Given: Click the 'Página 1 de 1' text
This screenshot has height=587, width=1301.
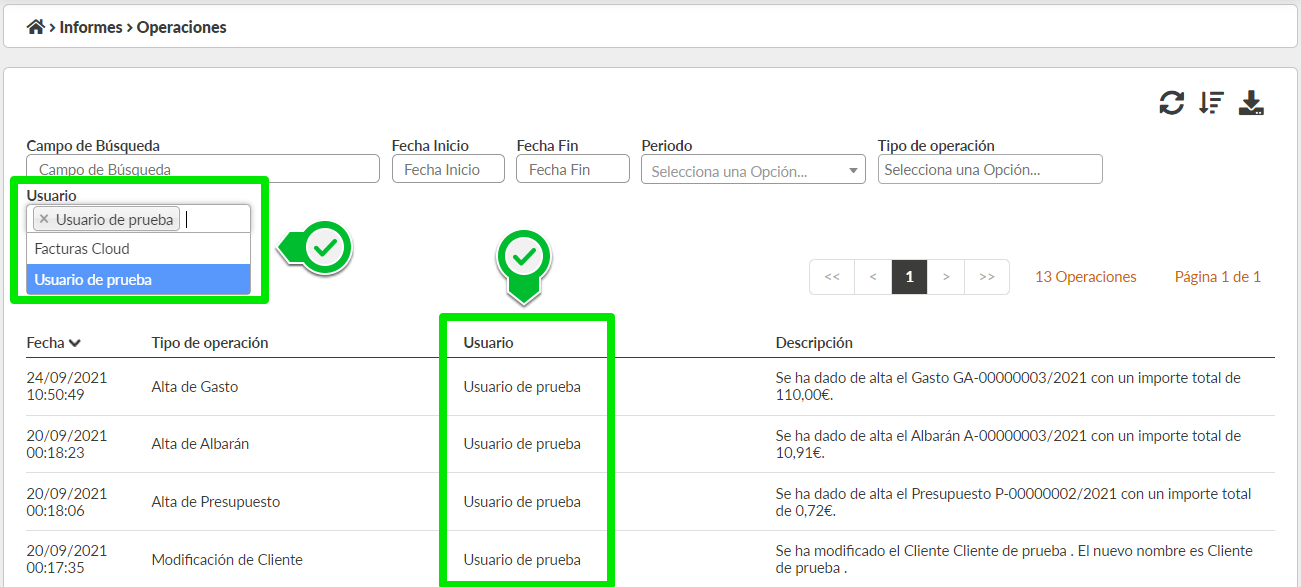Looking at the screenshot, I should tap(1217, 277).
